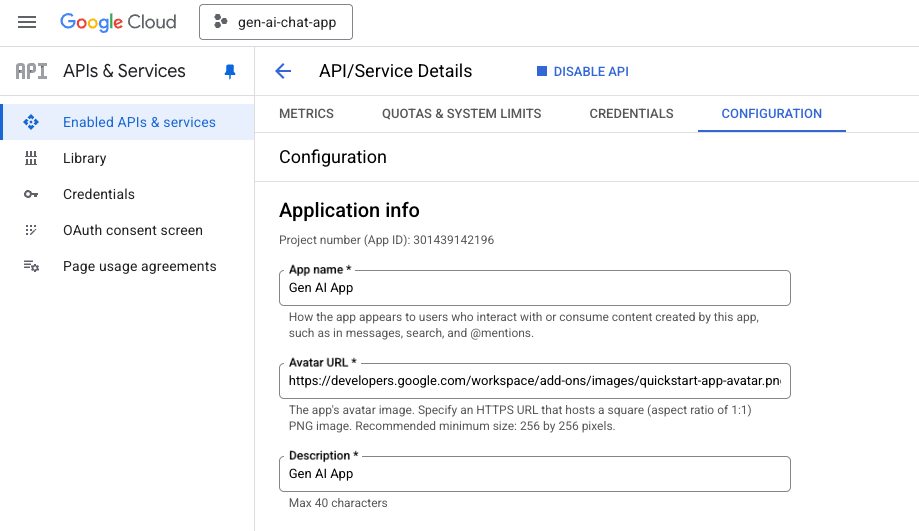
Task: Click the Enabled APIs & services icon
Action: pyautogui.click(x=31, y=122)
